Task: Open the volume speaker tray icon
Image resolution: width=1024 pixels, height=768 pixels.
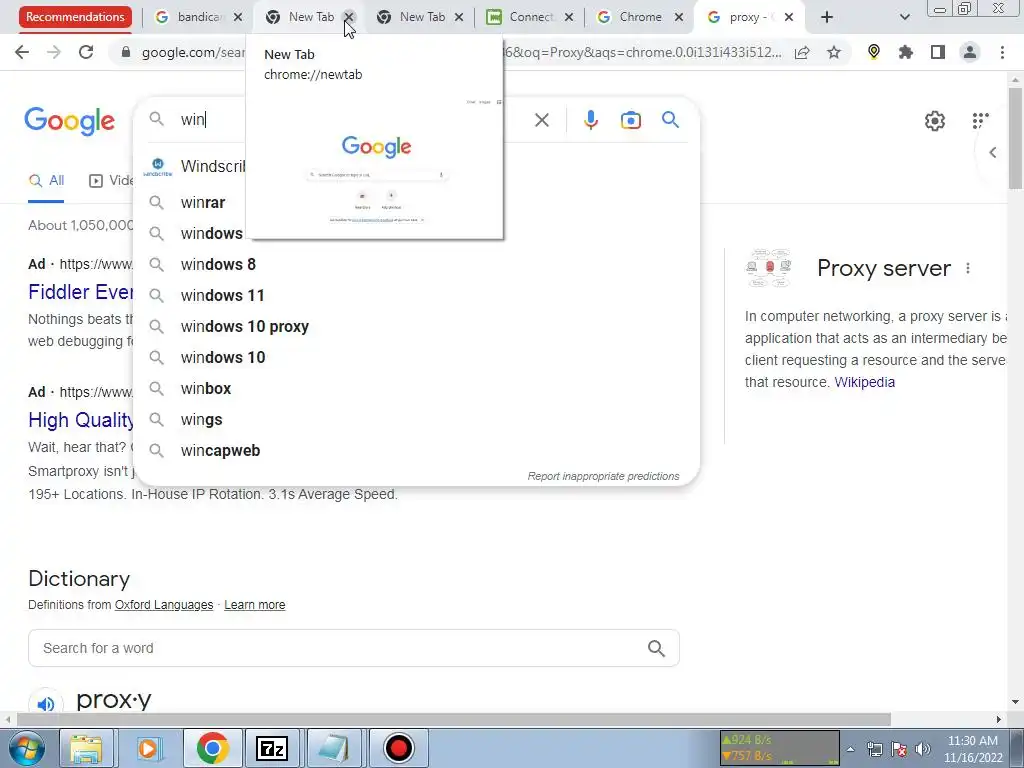Action: 923,749
